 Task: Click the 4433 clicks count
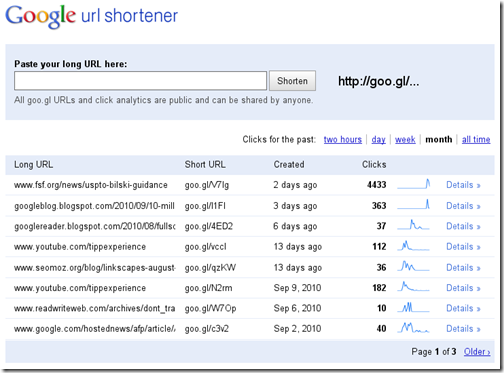click(377, 185)
